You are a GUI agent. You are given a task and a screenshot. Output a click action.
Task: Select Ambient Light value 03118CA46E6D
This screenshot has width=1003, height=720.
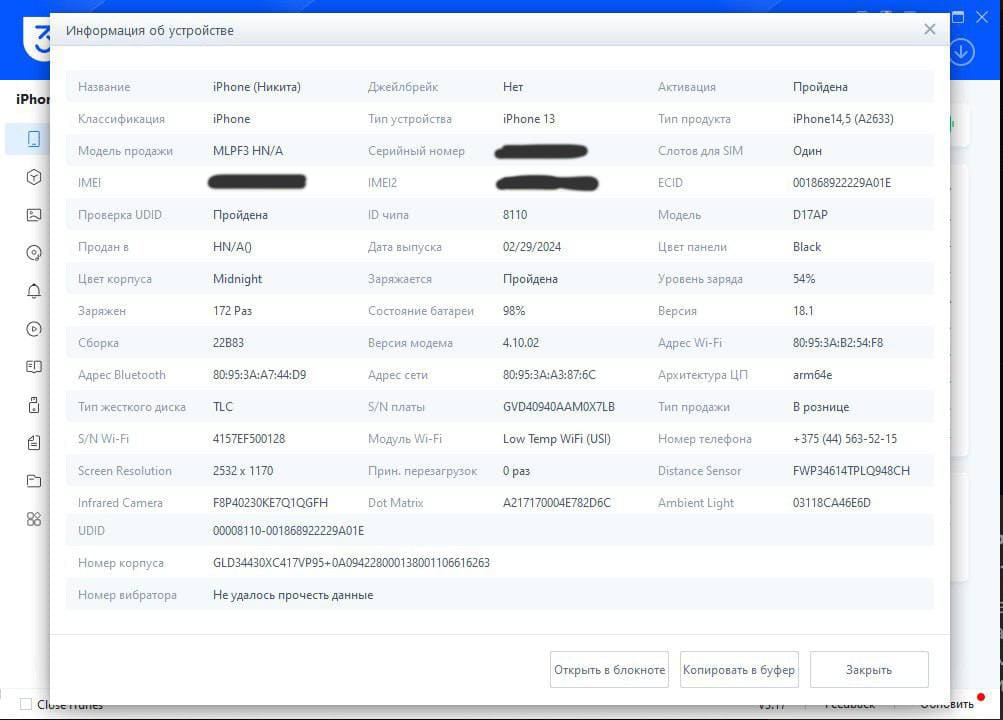tap(832, 503)
